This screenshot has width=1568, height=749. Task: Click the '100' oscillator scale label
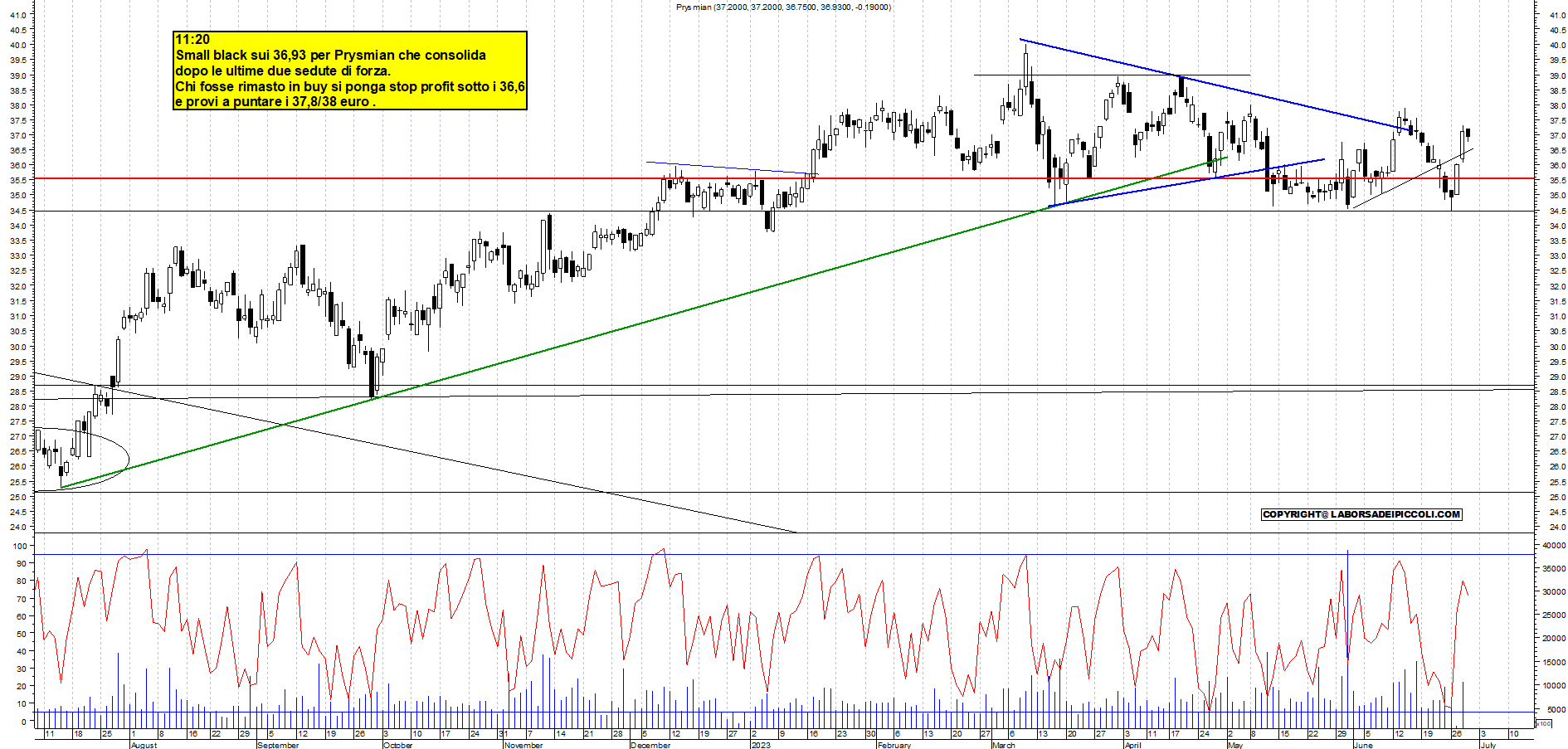[x=20, y=546]
